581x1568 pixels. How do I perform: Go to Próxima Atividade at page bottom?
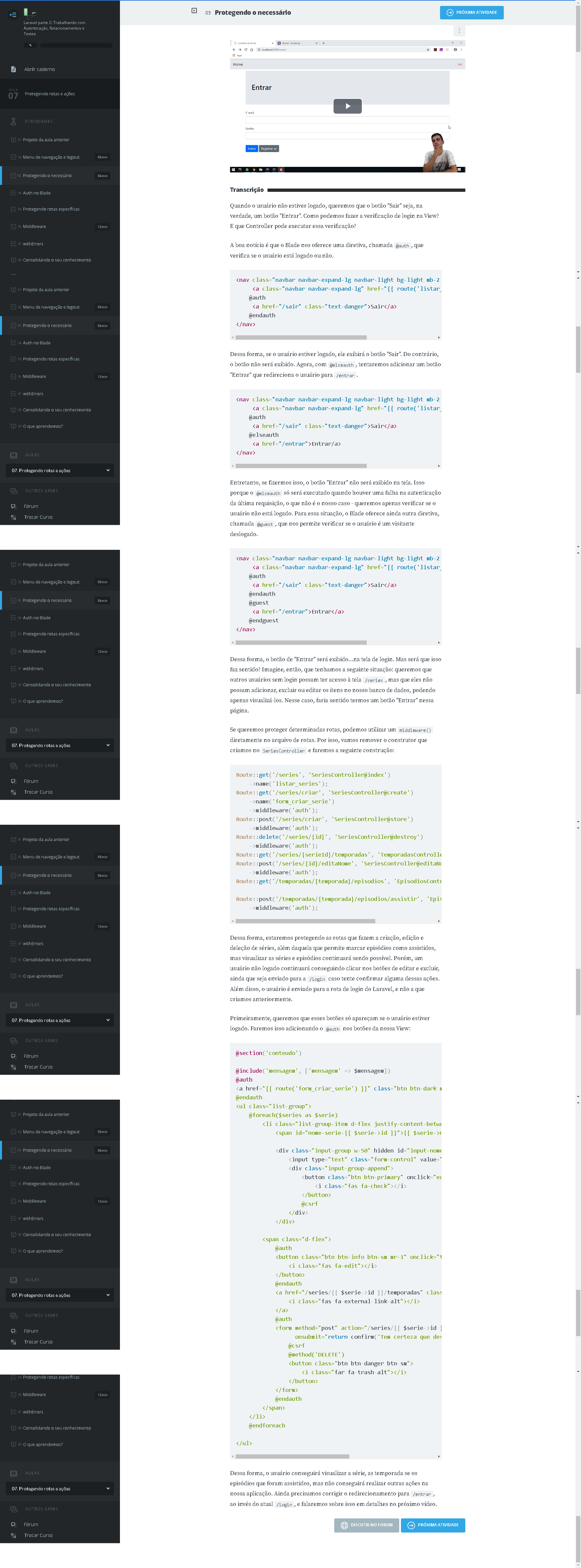pos(432,1525)
